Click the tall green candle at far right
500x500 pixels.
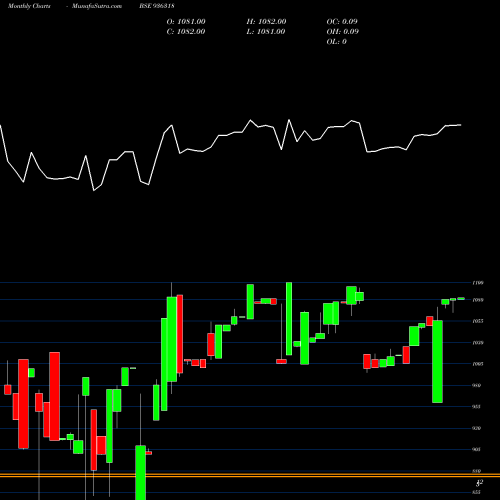click(437, 361)
